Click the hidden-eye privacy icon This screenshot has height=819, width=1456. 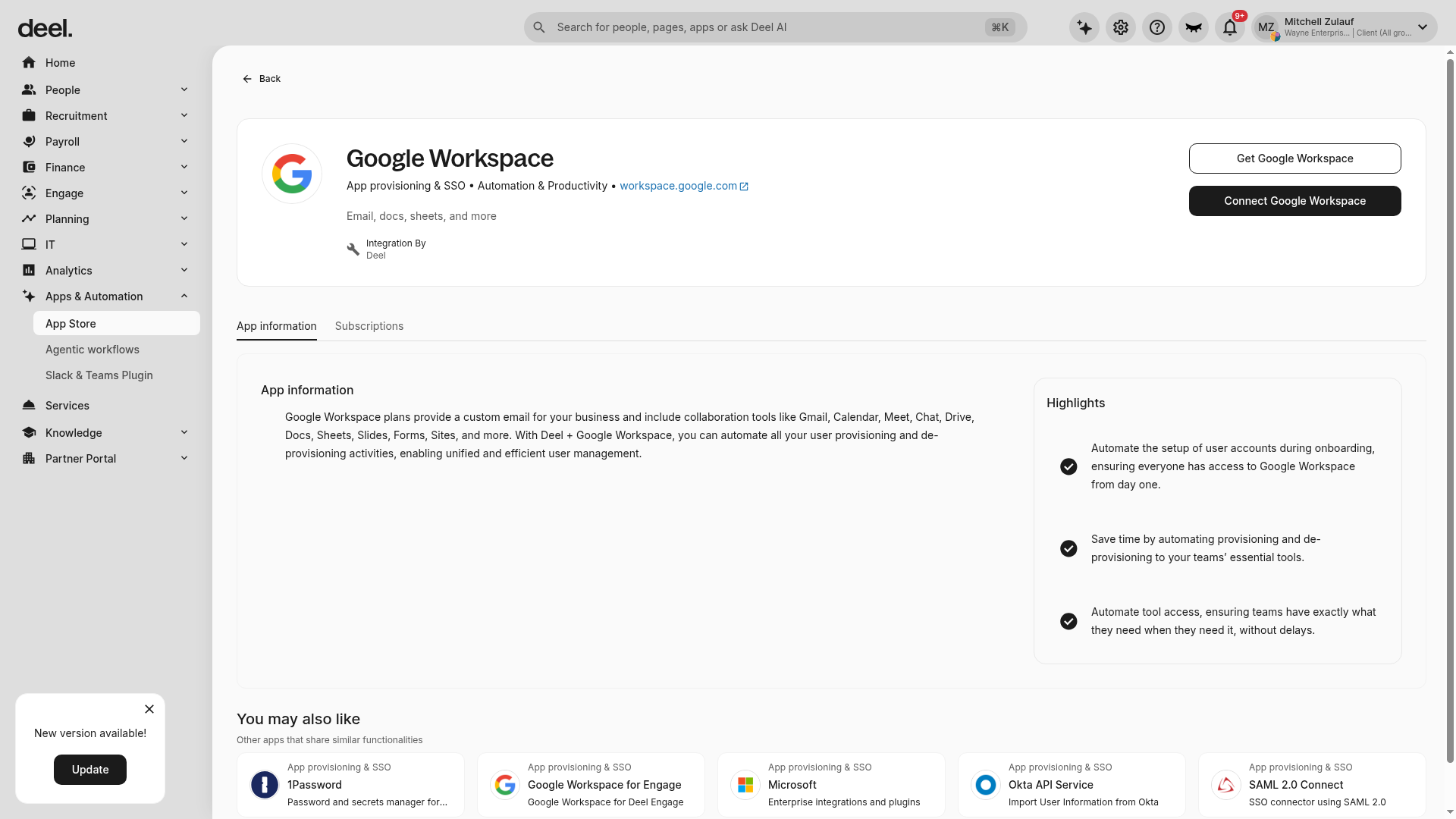click(1194, 27)
